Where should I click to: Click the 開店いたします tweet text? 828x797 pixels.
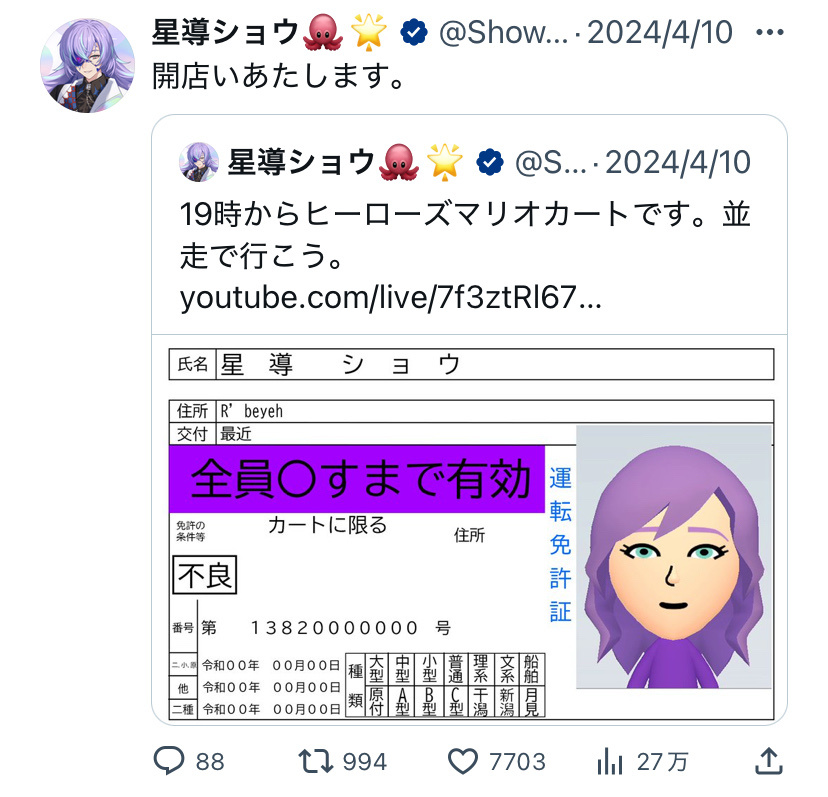(279, 76)
